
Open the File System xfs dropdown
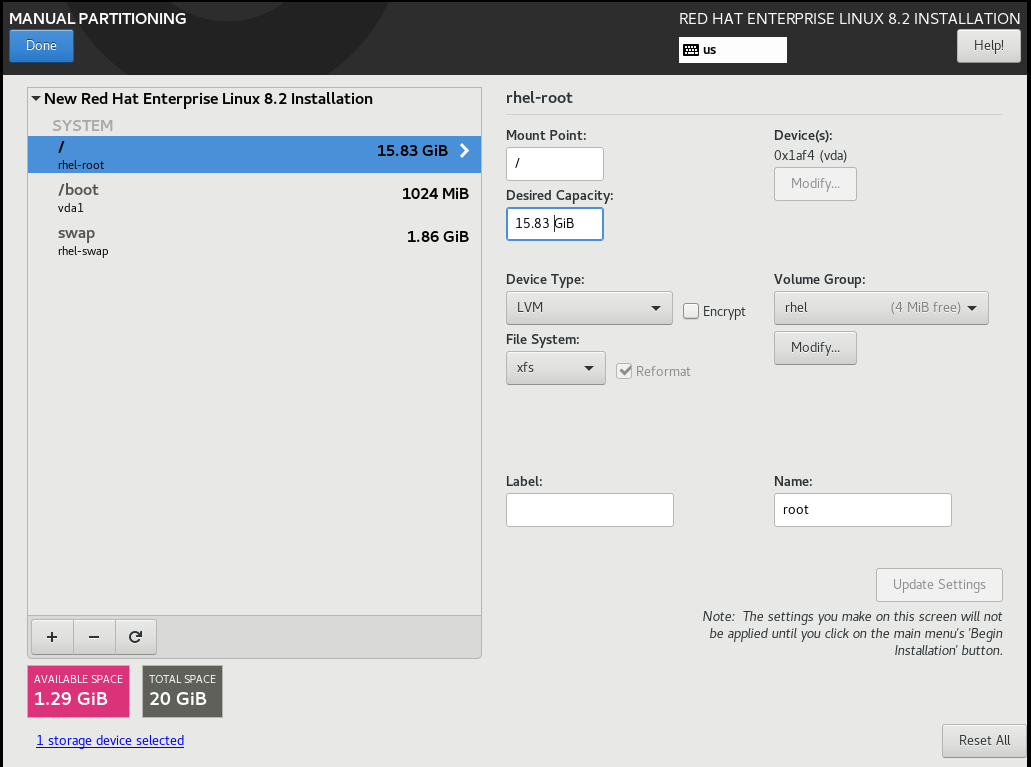pyautogui.click(x=556, y=368)
